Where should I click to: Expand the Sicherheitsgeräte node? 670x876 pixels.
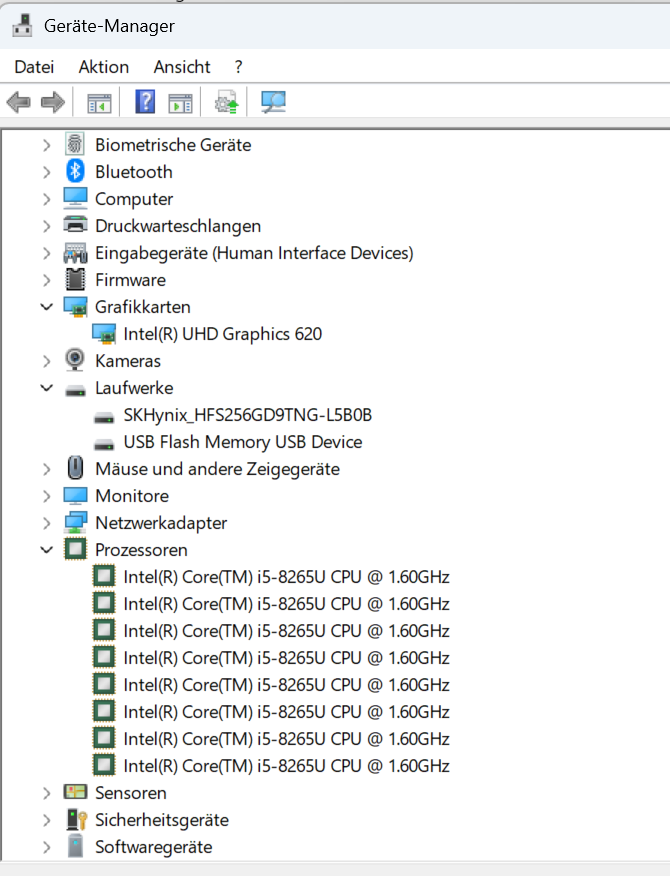pyautogui.click(x=46, y=820)
